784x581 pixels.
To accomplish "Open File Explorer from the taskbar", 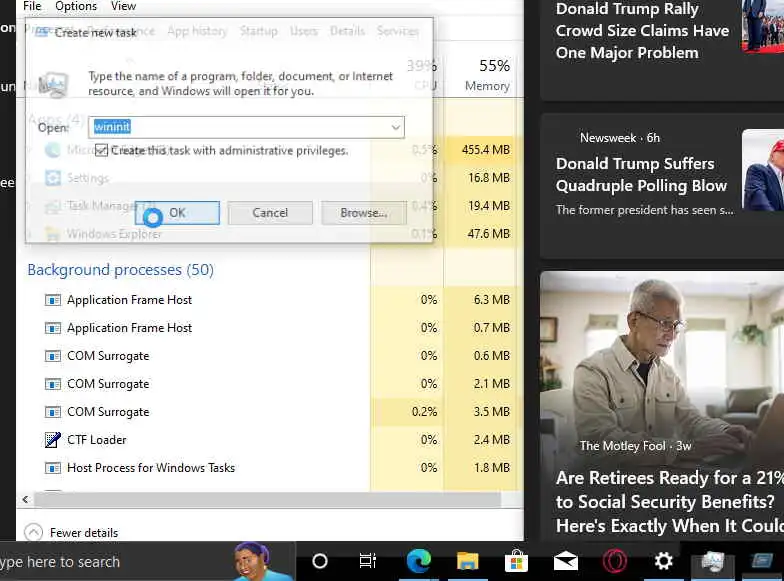I will (x=468, y=561).
